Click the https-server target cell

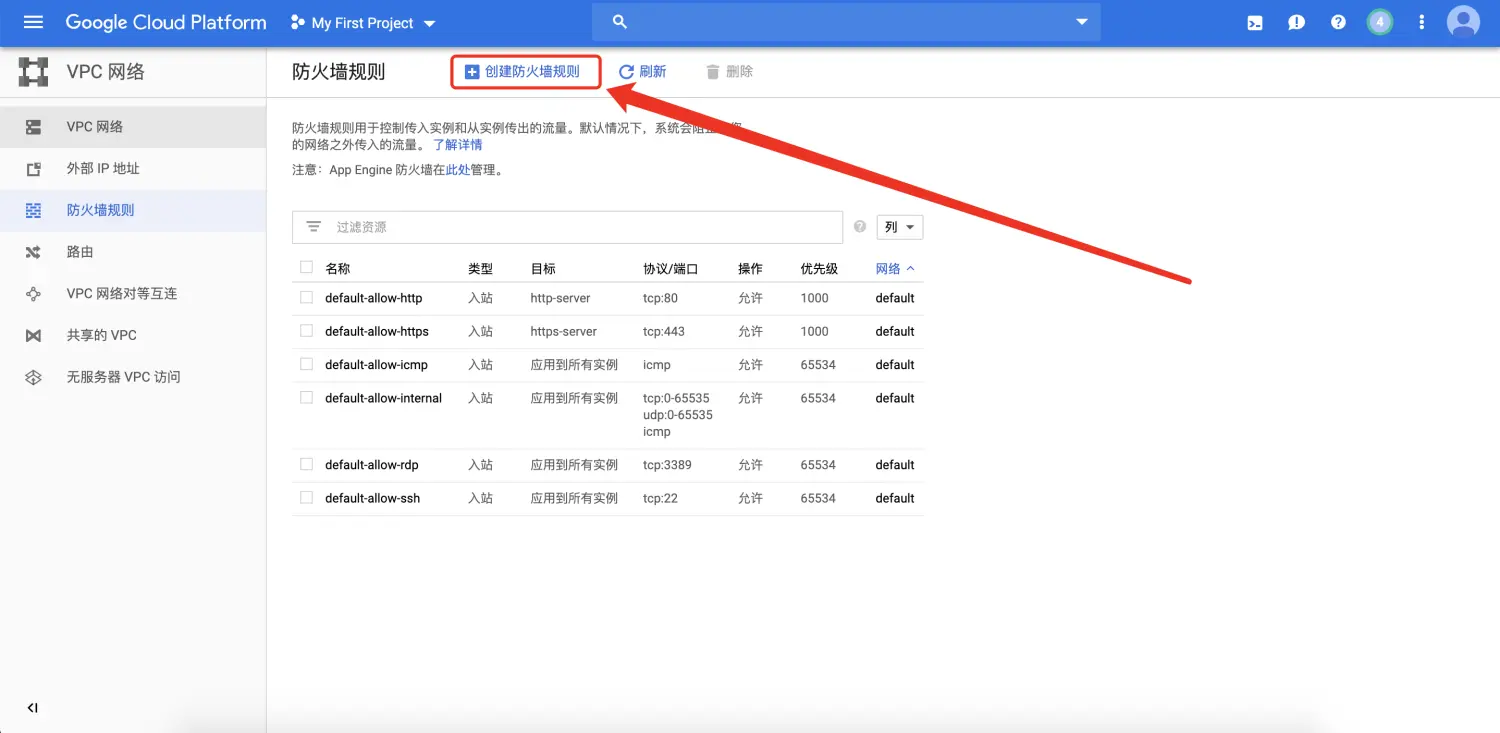pos(564,331)
